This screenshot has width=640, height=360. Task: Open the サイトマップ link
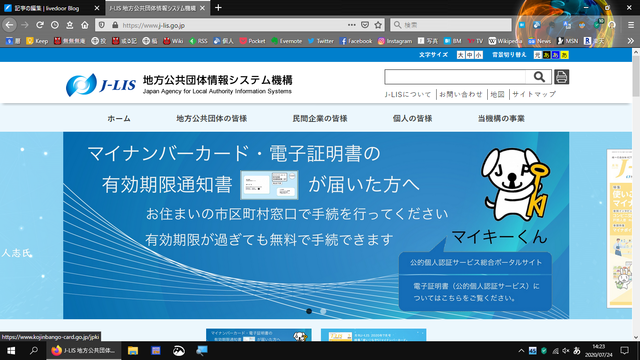[534, 94]
